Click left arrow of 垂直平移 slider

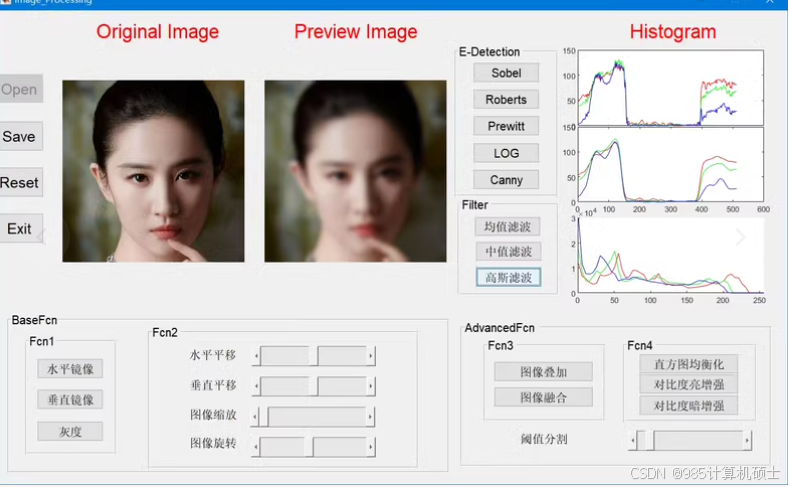[x=256, y=386]
